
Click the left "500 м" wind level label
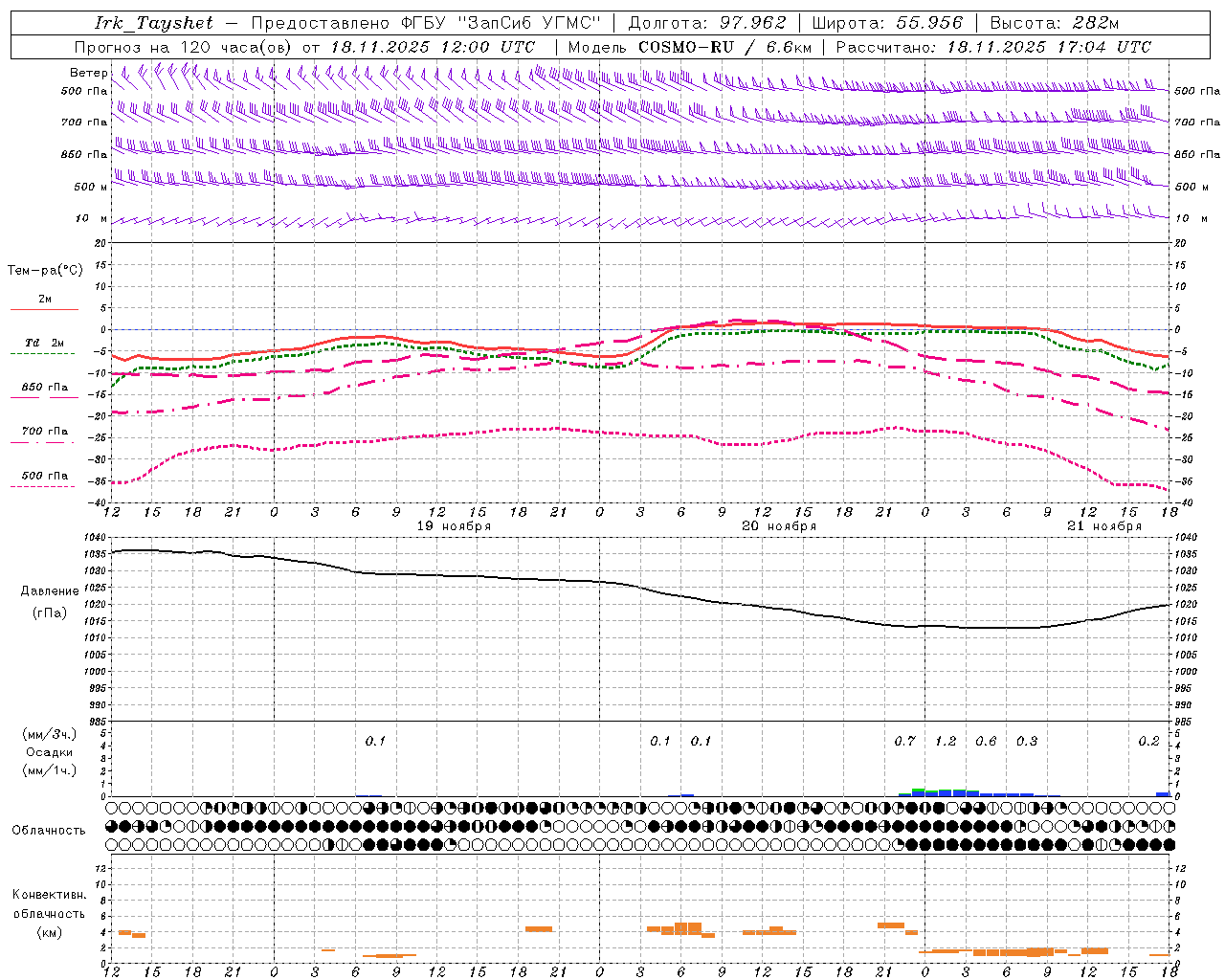pyautogui.click(x=90, y=187)
